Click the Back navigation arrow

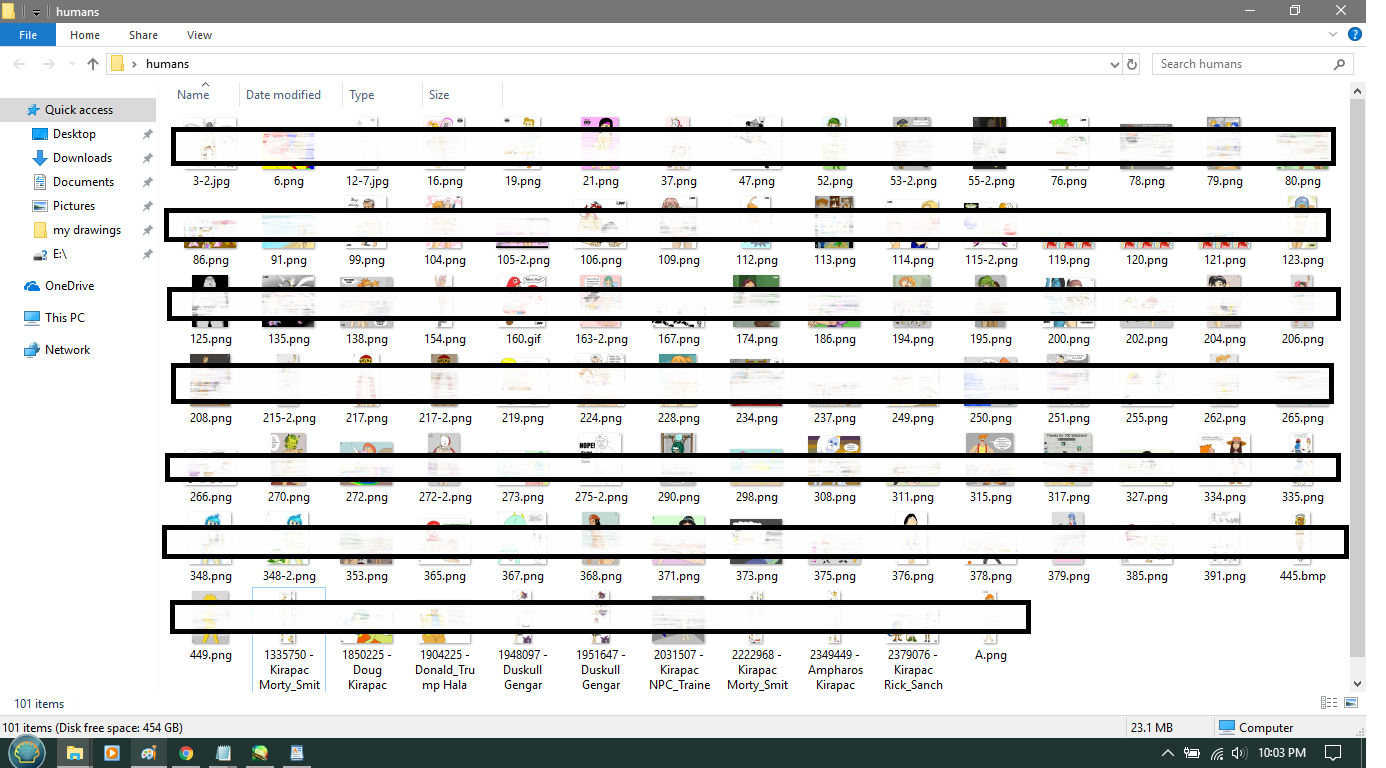[20, 64]
